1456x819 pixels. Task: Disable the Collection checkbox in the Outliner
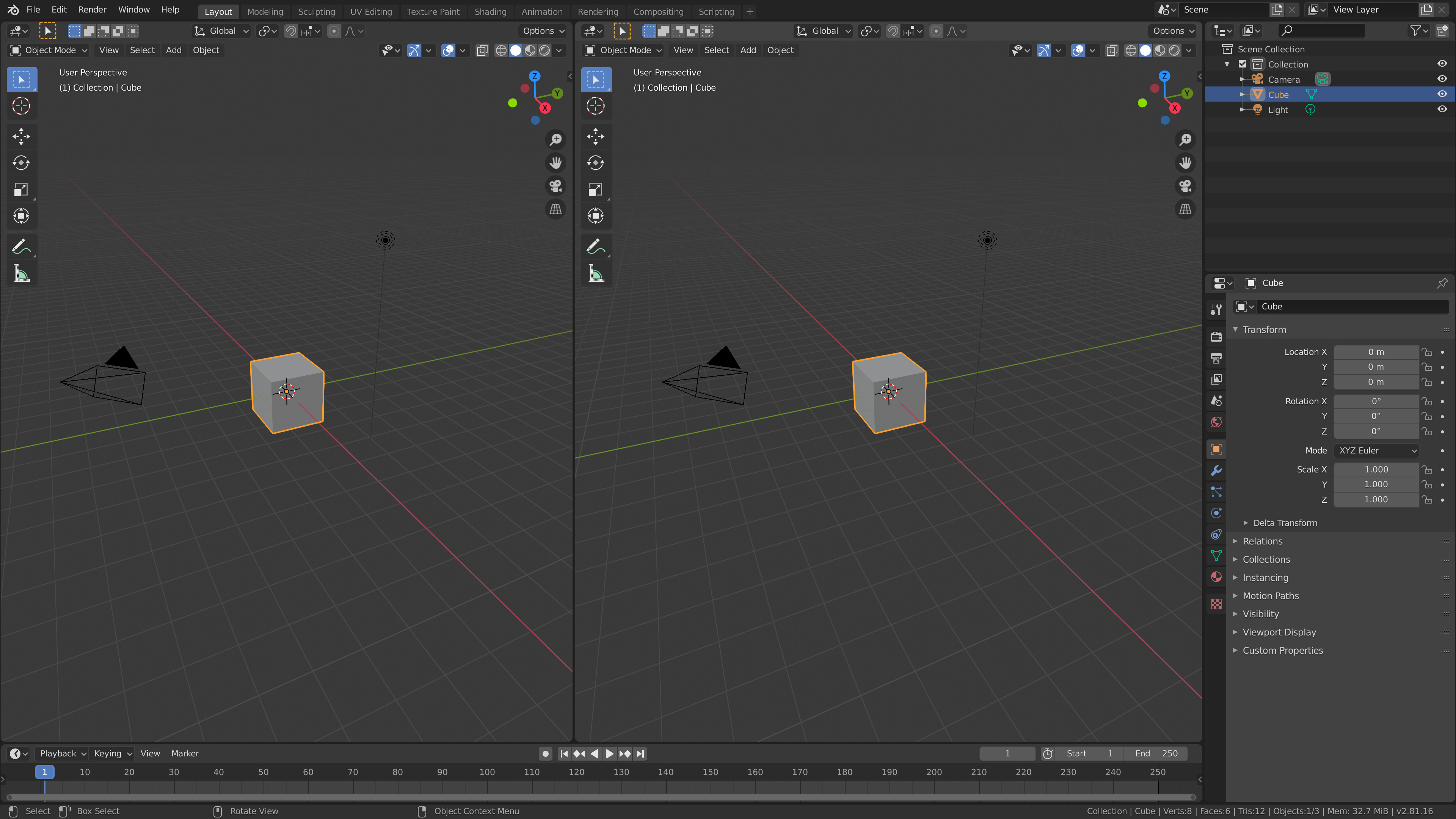point(1243,64)
